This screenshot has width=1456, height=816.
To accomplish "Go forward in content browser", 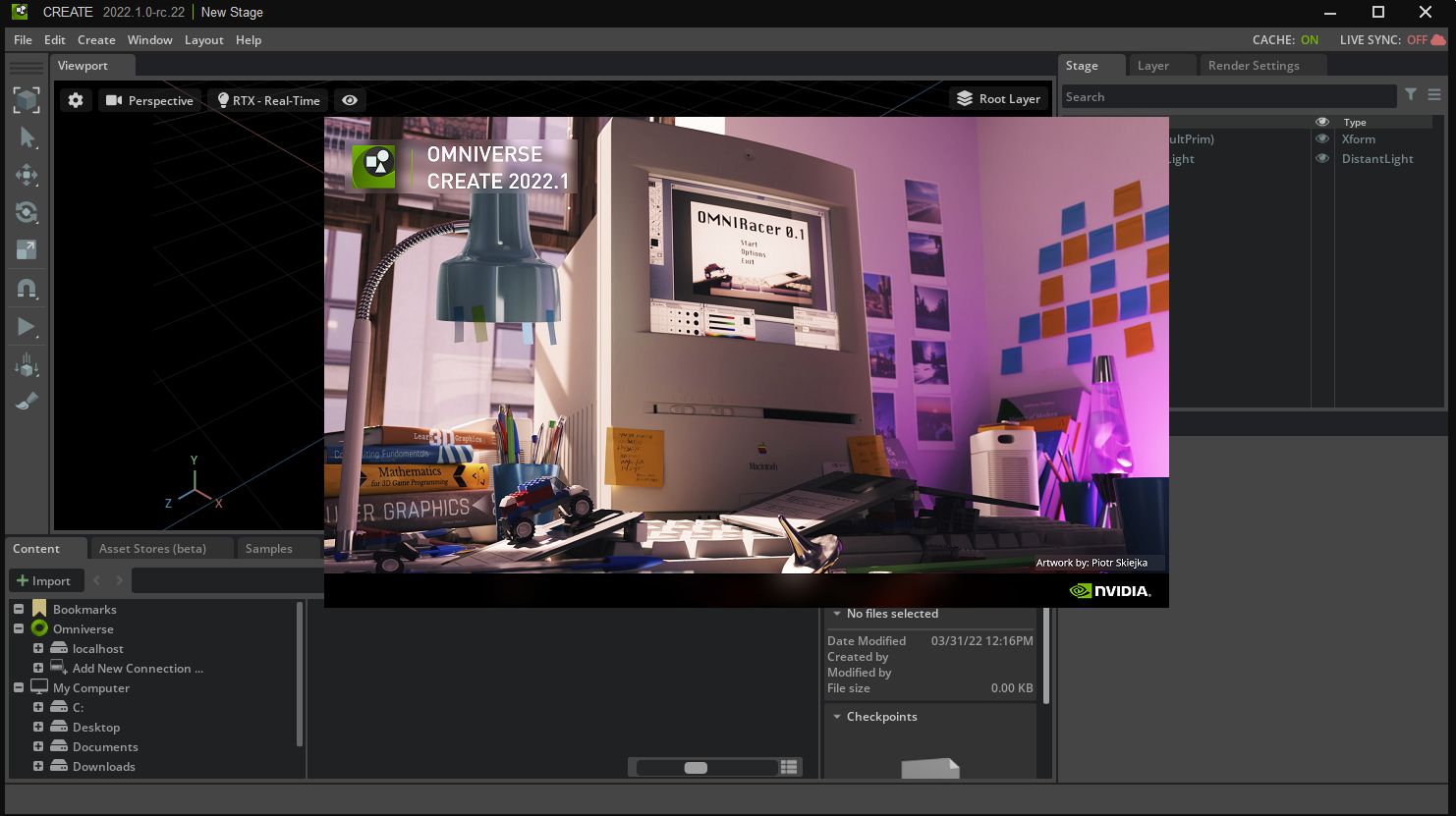I will click(x=119, y=580).
